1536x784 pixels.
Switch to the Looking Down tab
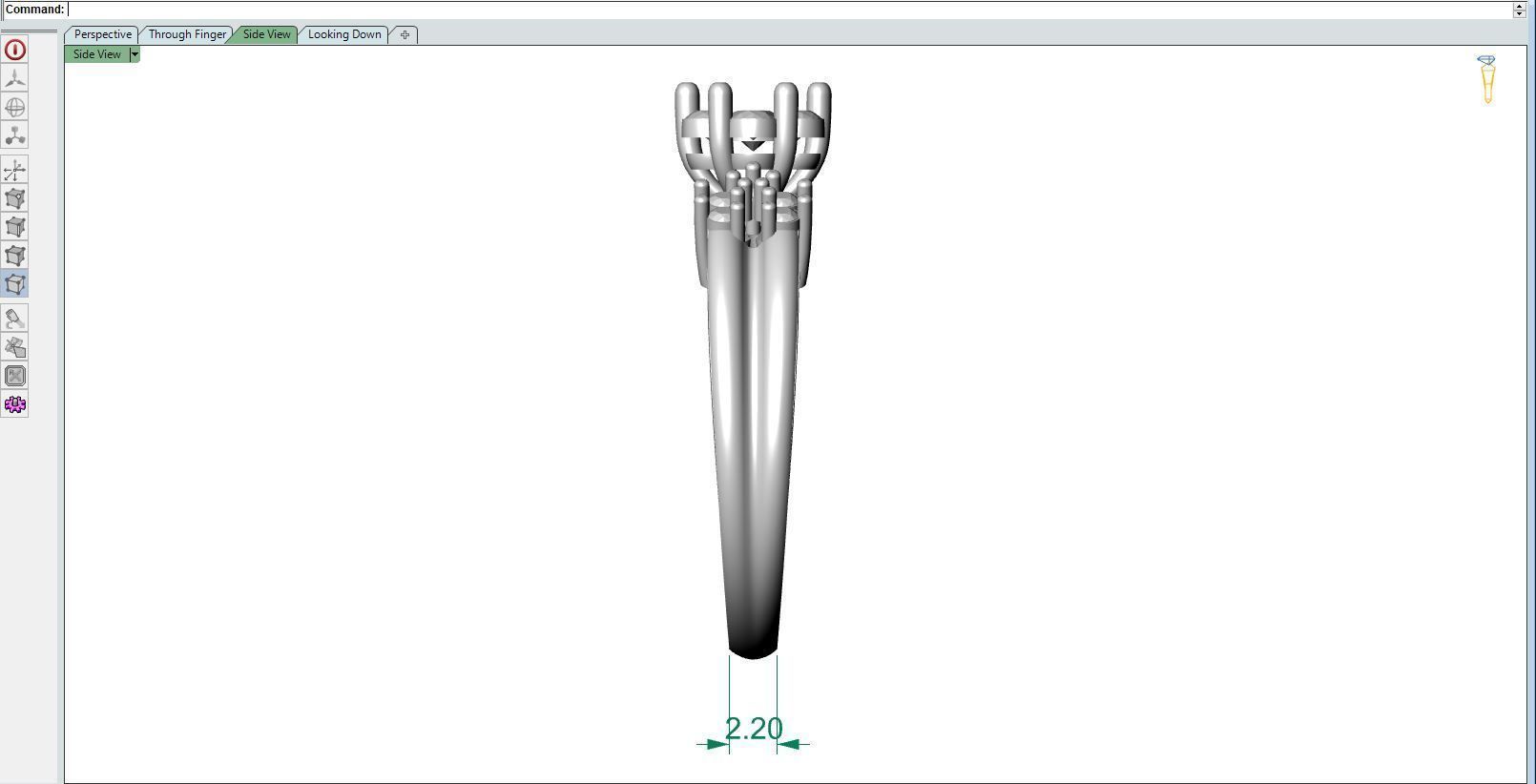tap(344, 34)
